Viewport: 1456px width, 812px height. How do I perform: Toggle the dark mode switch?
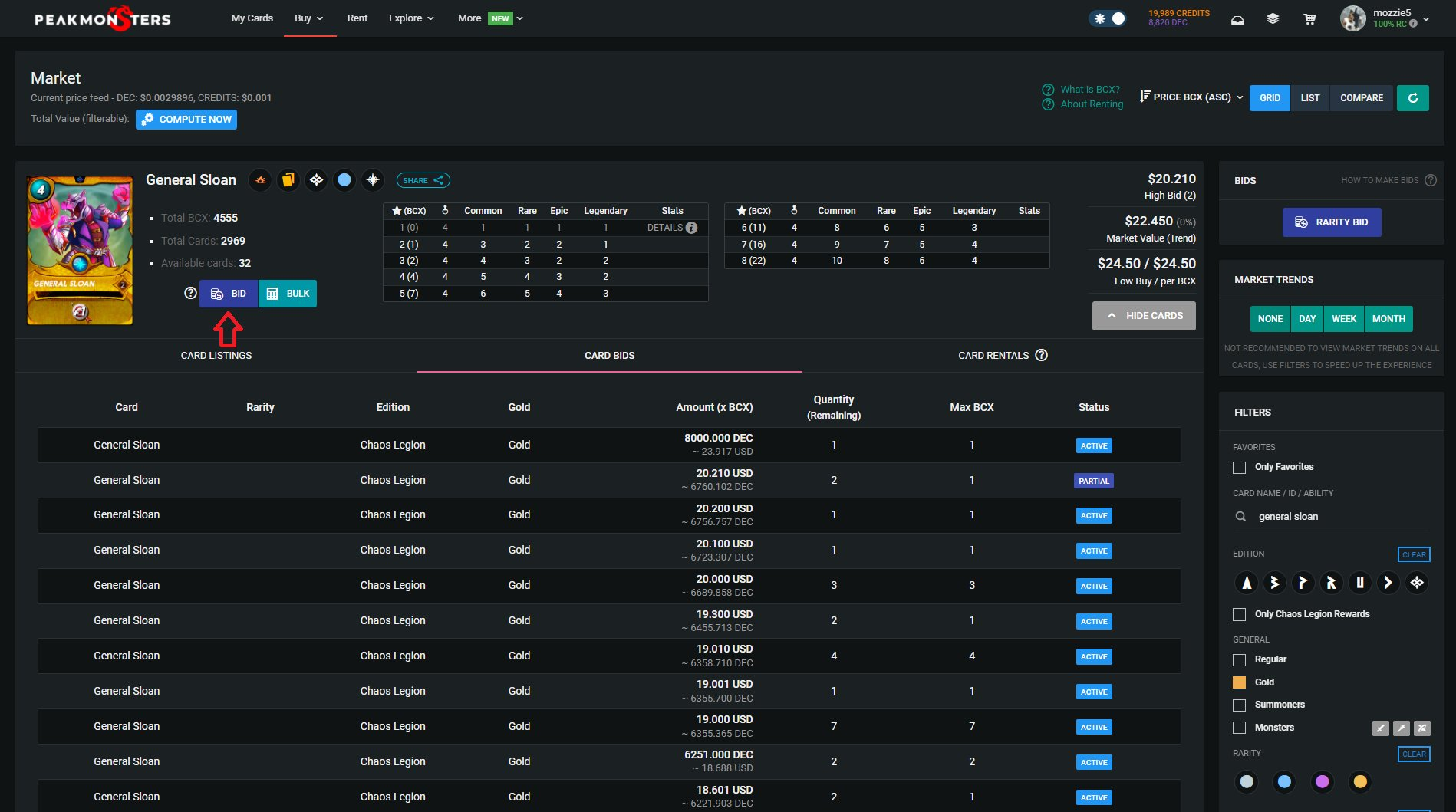(x=1108, y=18)
